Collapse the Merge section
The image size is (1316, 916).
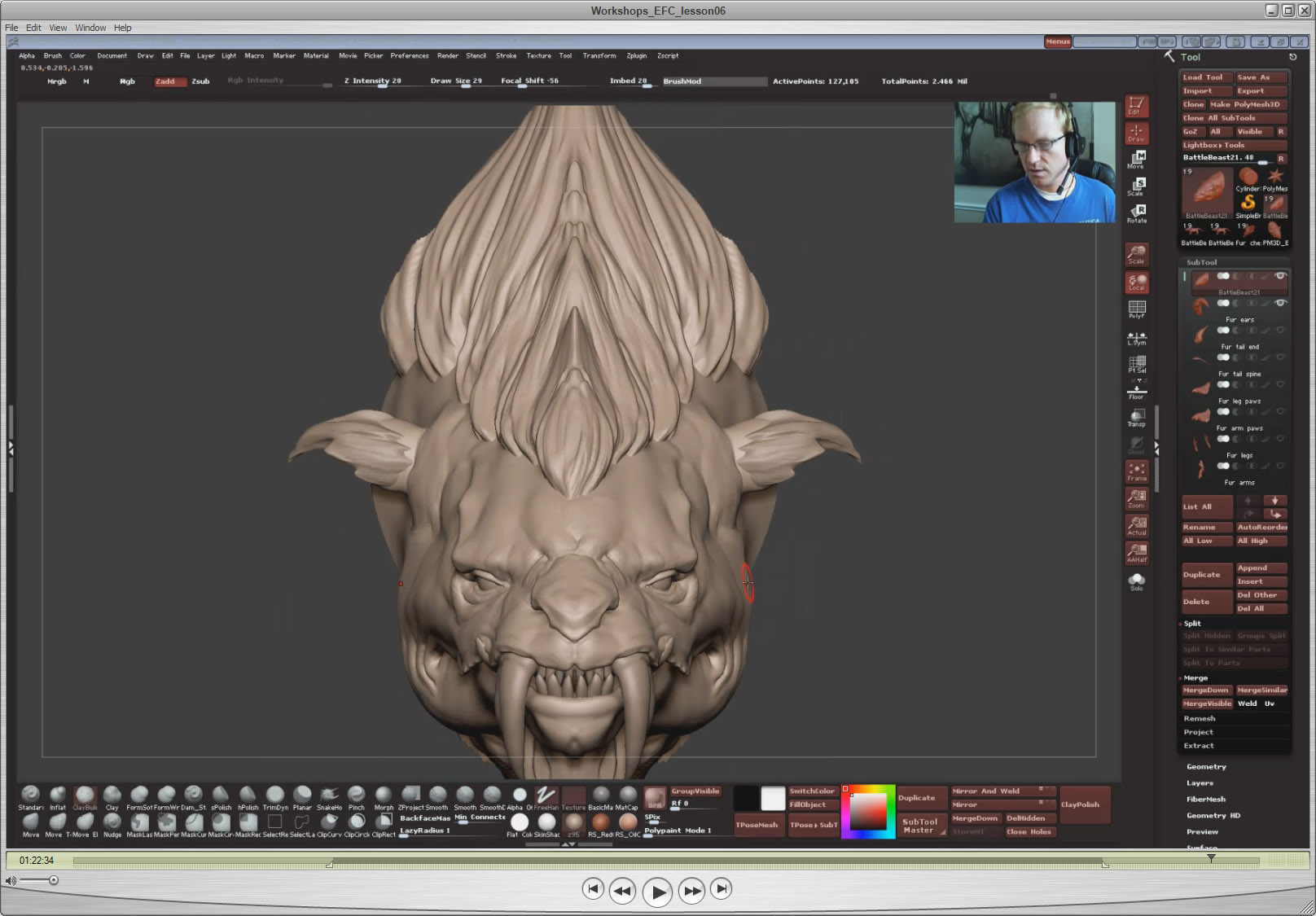pyautogui.click(x=1195, y=677)
